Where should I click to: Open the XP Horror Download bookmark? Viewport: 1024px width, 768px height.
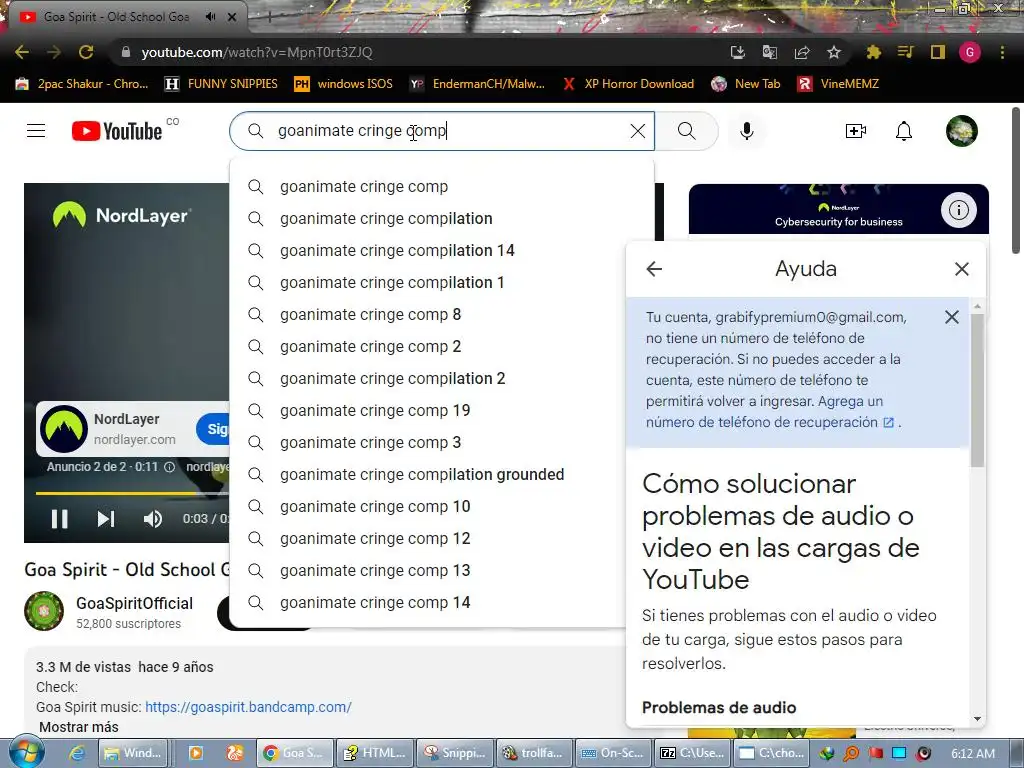click(x=628, y=84)
